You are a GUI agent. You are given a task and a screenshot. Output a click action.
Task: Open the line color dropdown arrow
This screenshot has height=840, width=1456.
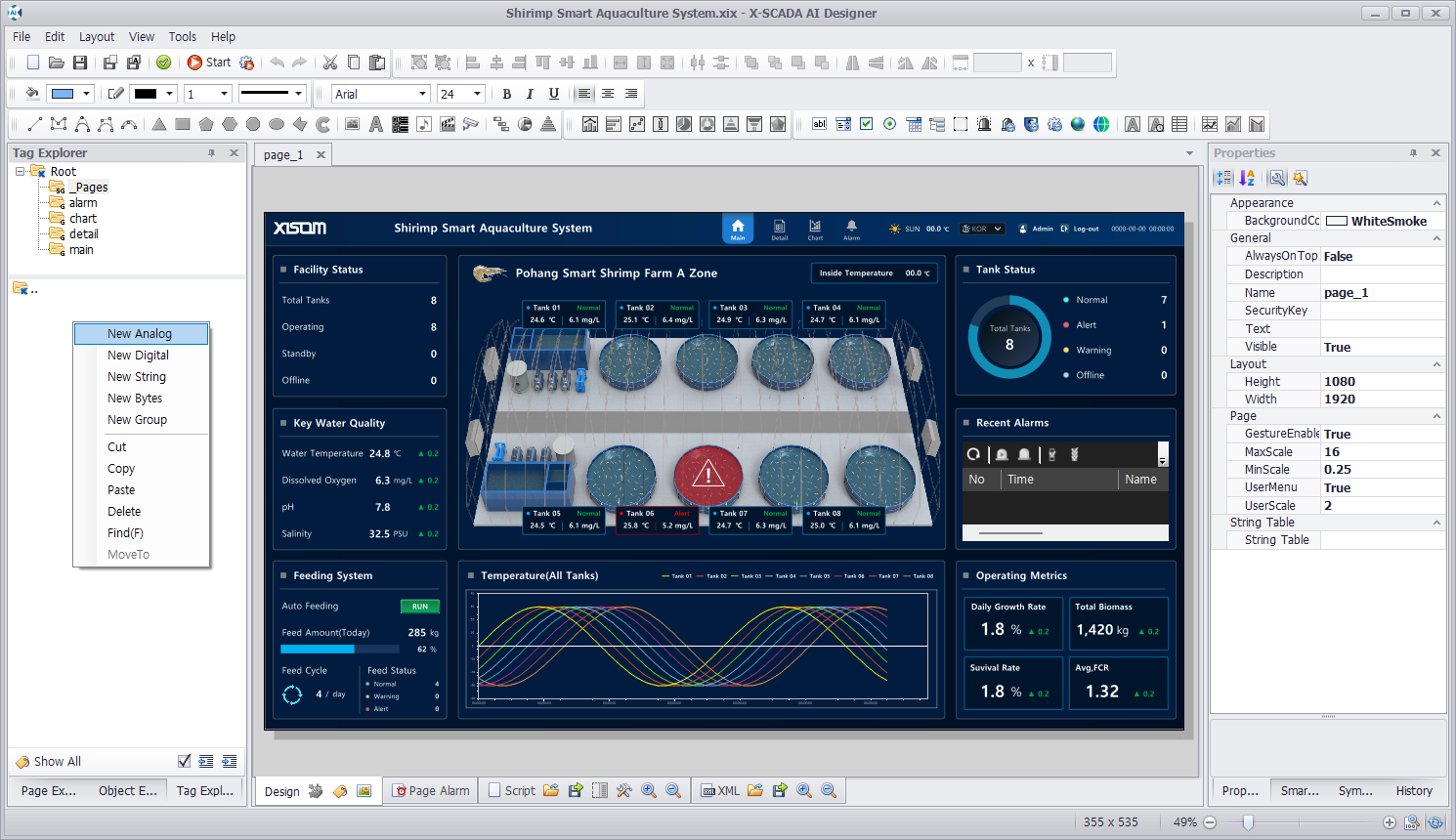click(170, 94)
